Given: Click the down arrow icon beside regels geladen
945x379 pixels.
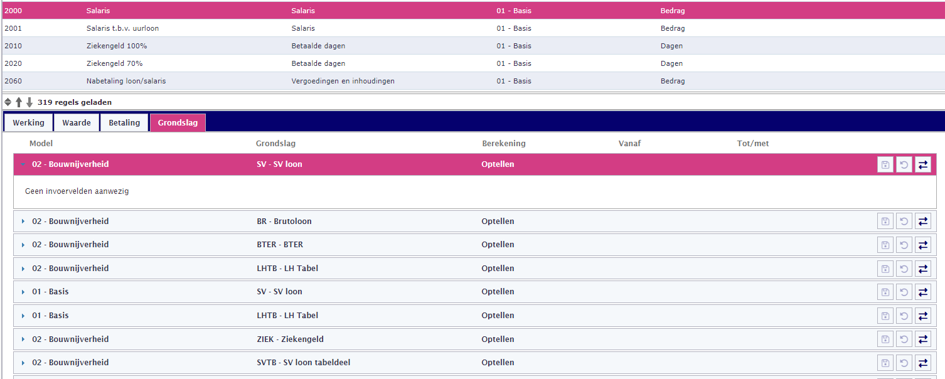Looking at the screenshot, I should pyautogui.click(x=29, y=102).
